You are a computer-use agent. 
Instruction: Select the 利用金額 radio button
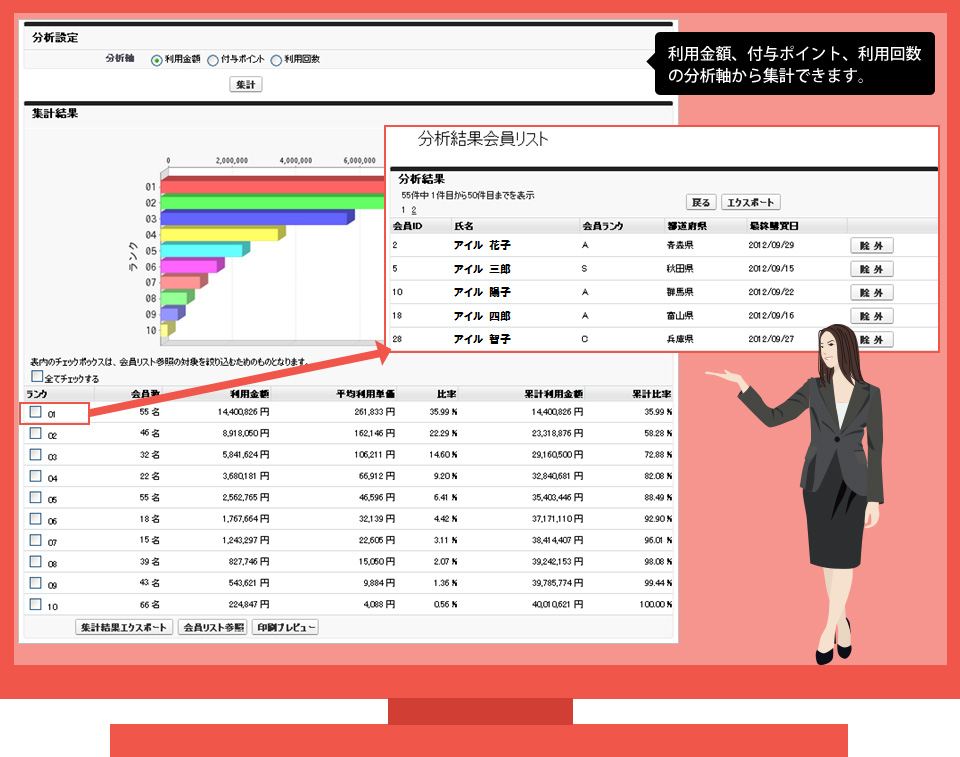(156, 60)
